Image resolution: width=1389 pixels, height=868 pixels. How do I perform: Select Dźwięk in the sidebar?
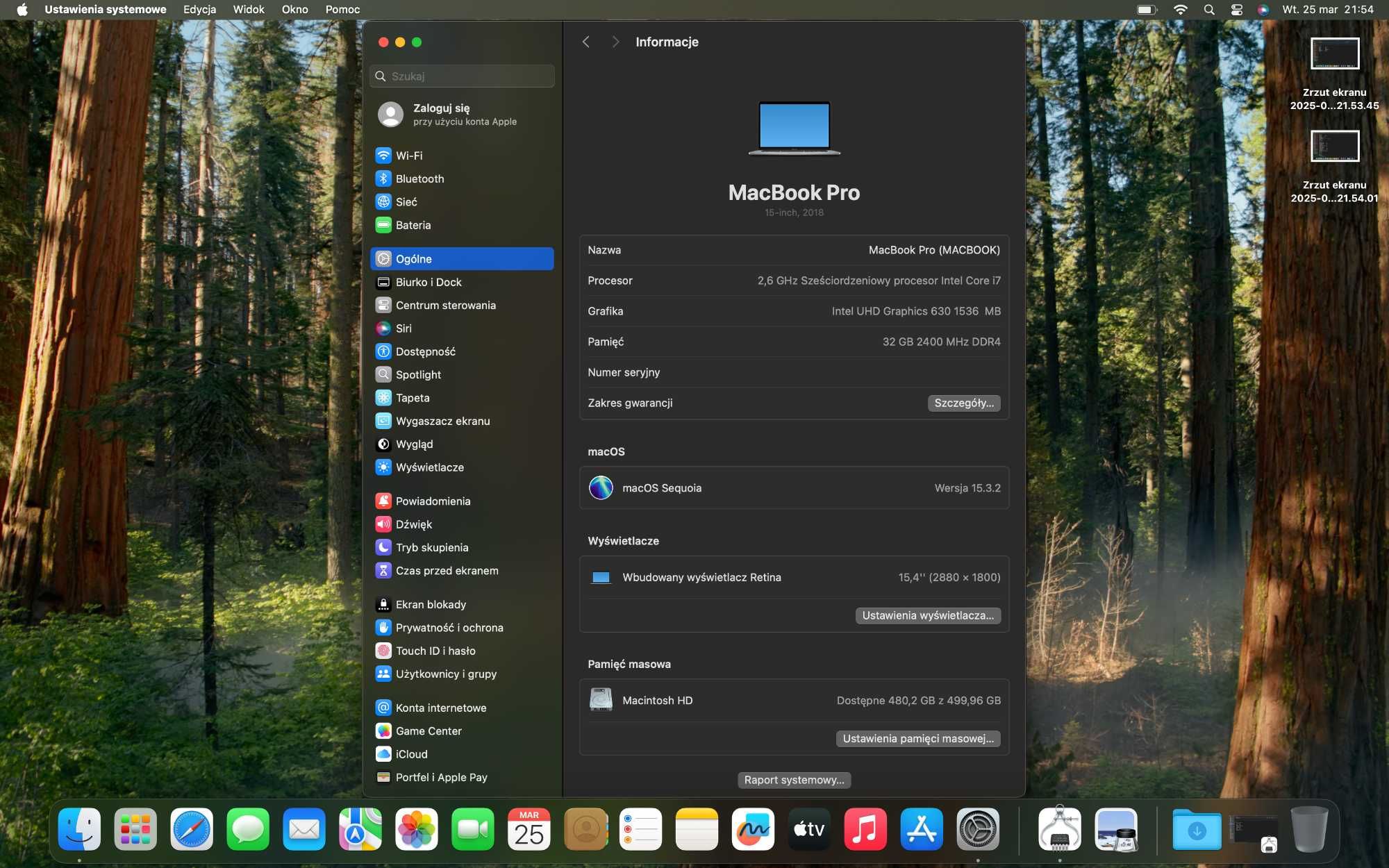click(462, 524)
